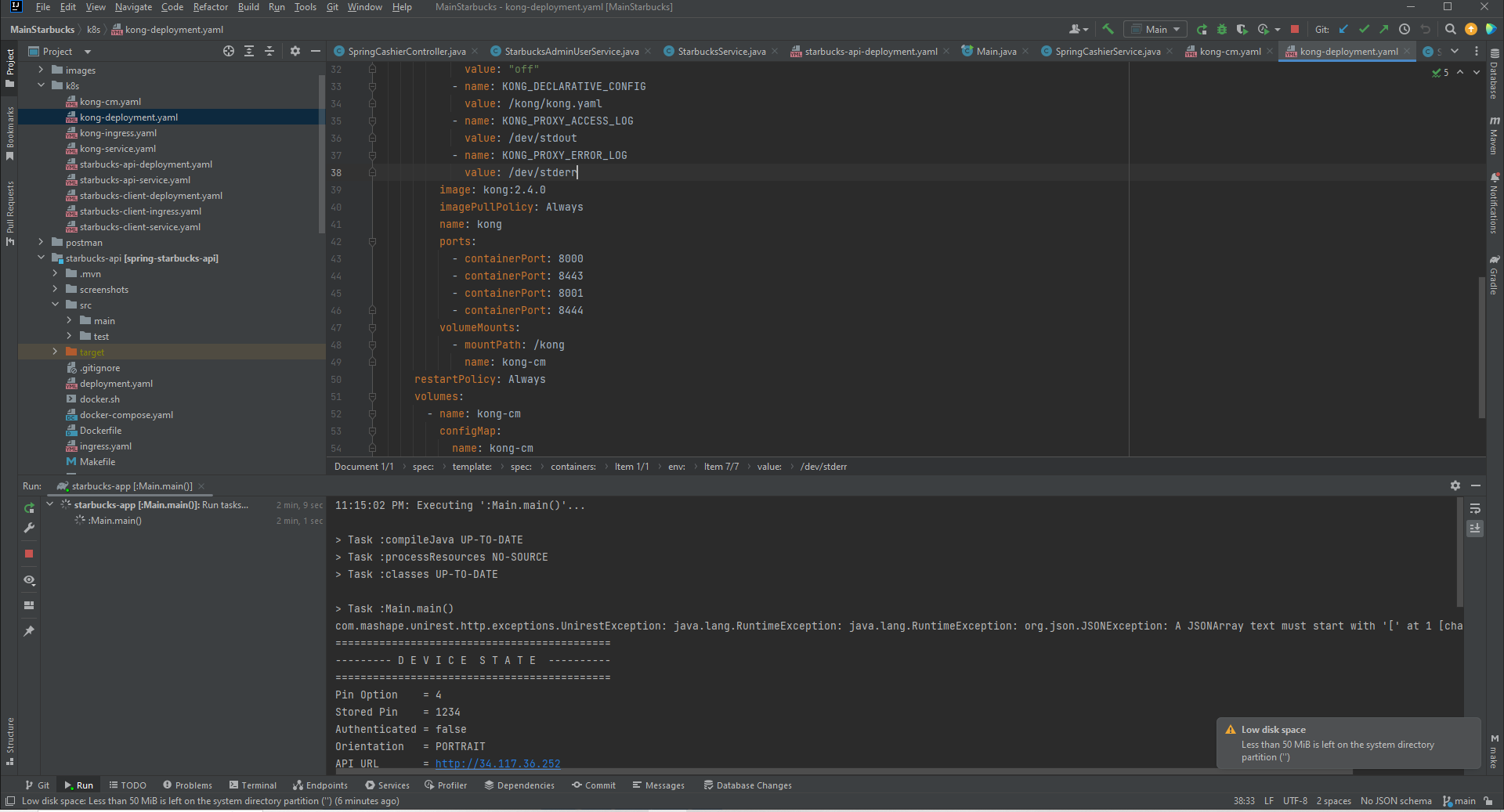Pin the Run tool window

(29, 630)
